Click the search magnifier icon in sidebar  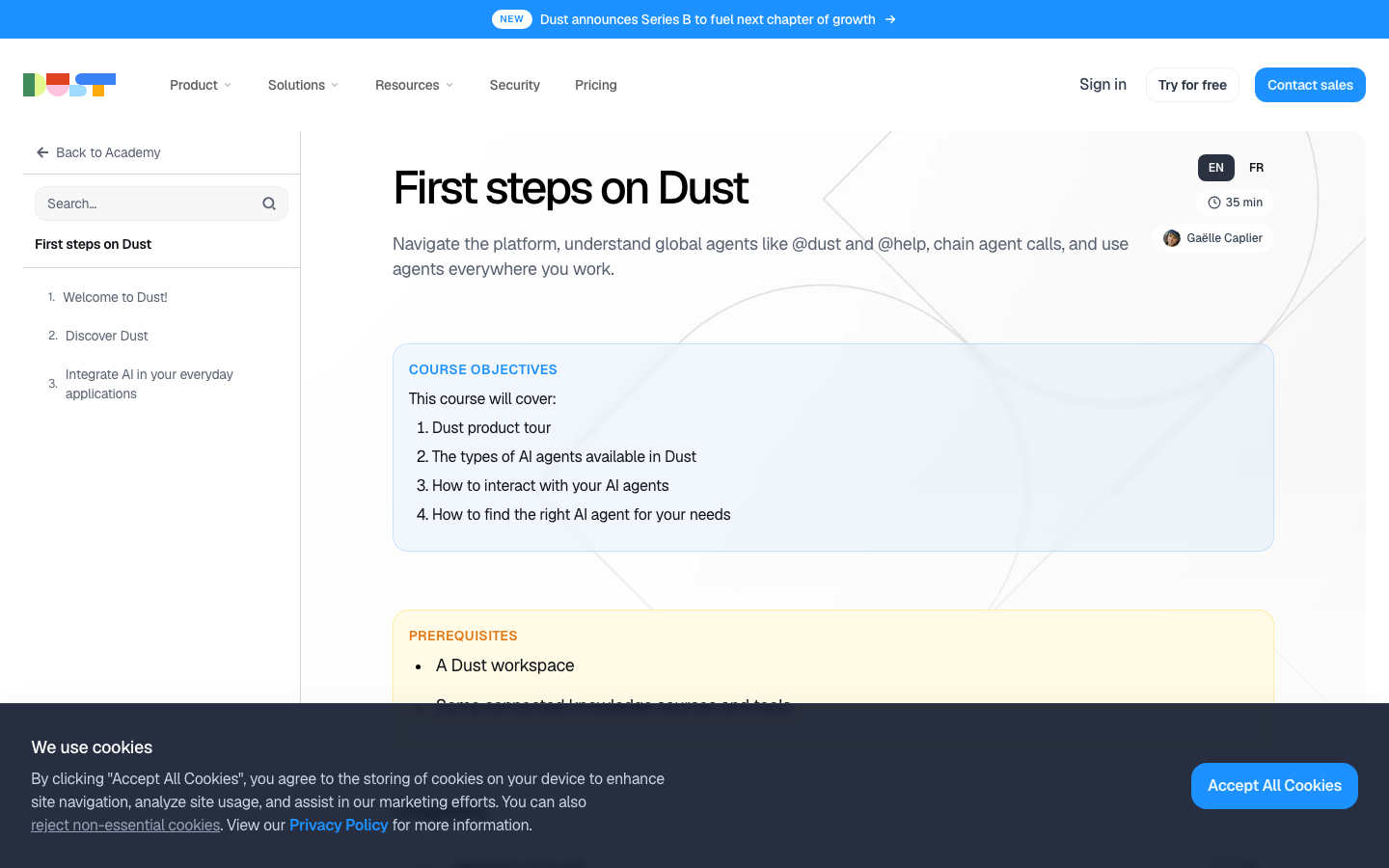[x=269, y=203]
